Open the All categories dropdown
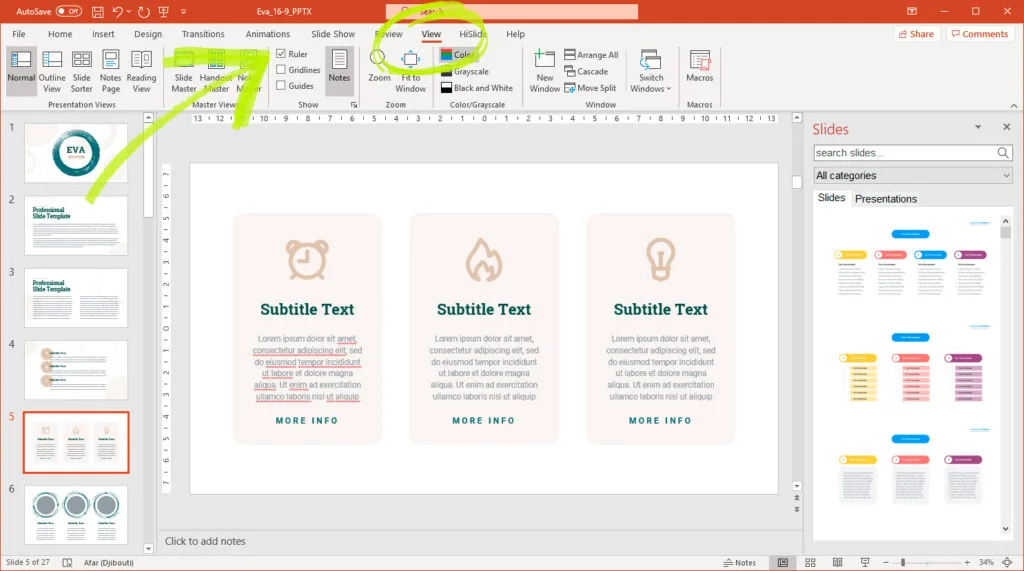 912,175
